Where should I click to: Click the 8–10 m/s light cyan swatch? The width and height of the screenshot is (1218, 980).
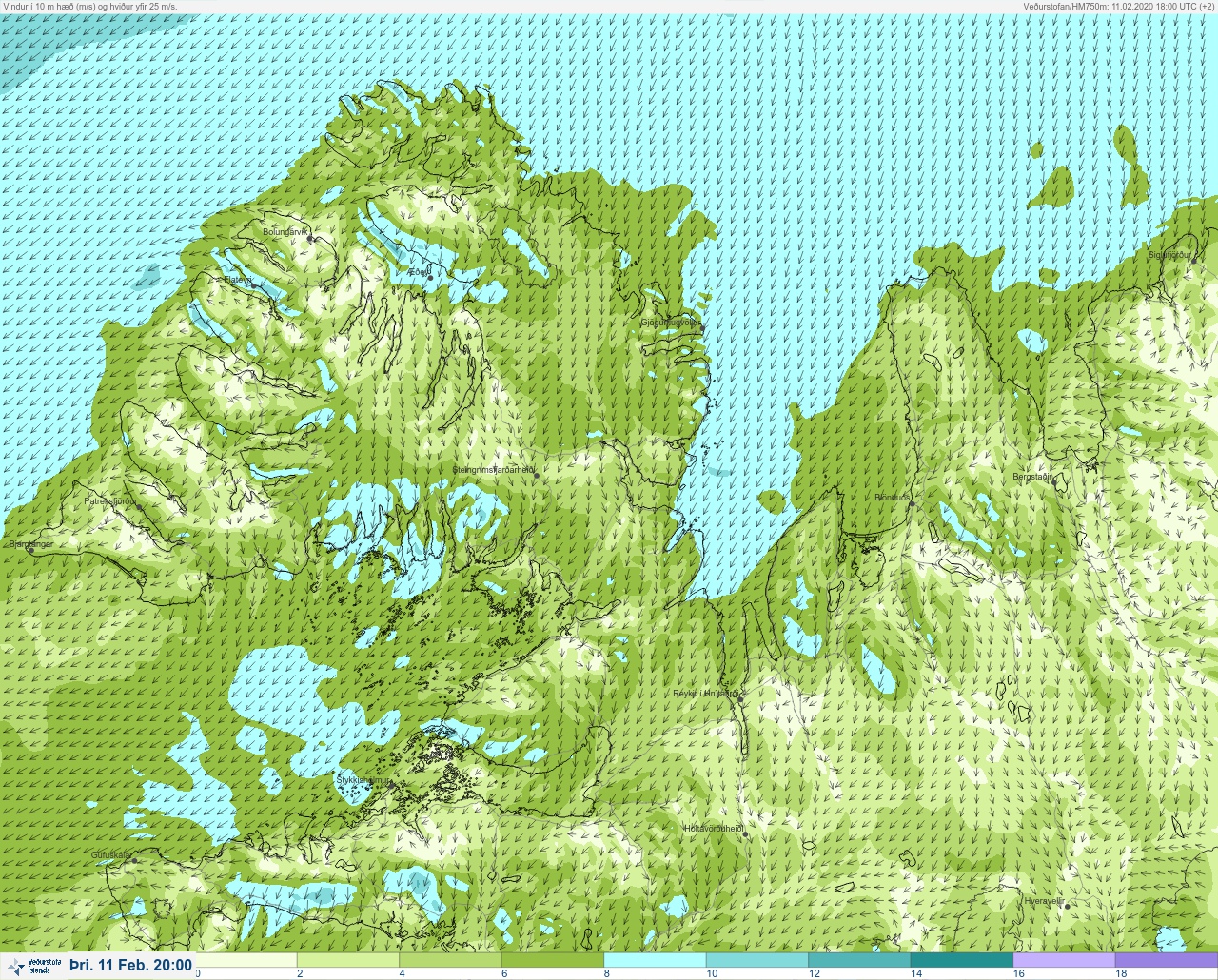click(x=655, y=960)
